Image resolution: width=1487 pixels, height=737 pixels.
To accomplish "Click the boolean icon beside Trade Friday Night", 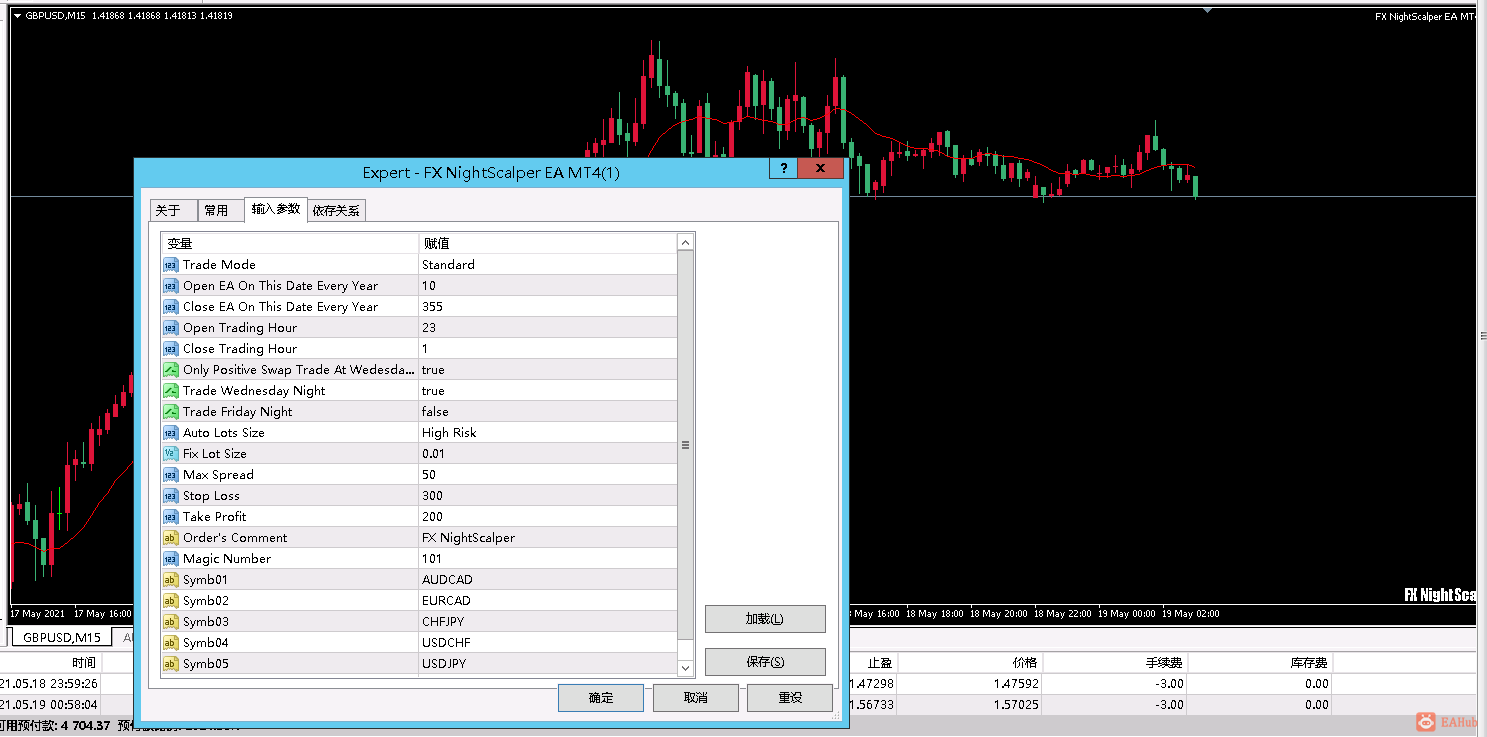I will [171, 412].
